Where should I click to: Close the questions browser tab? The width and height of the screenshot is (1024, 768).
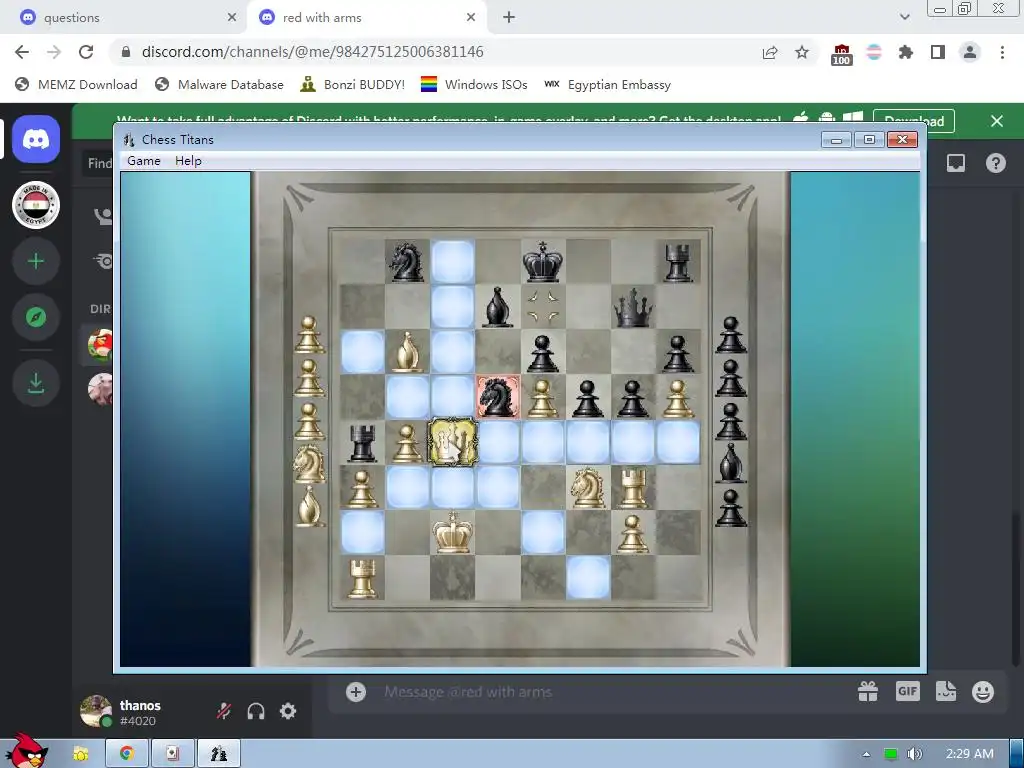tap(232, 18)
